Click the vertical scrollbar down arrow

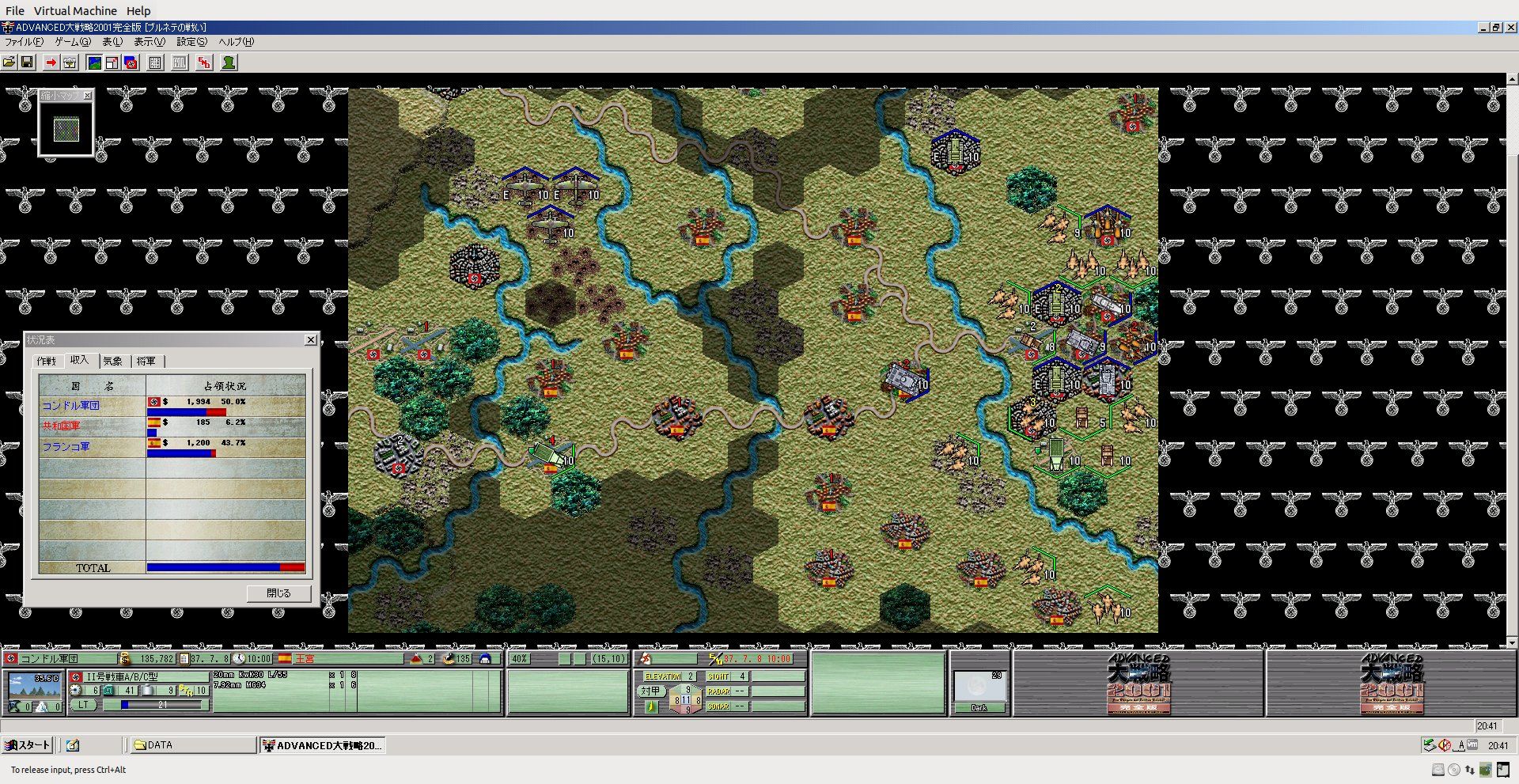coord(1512,642)
